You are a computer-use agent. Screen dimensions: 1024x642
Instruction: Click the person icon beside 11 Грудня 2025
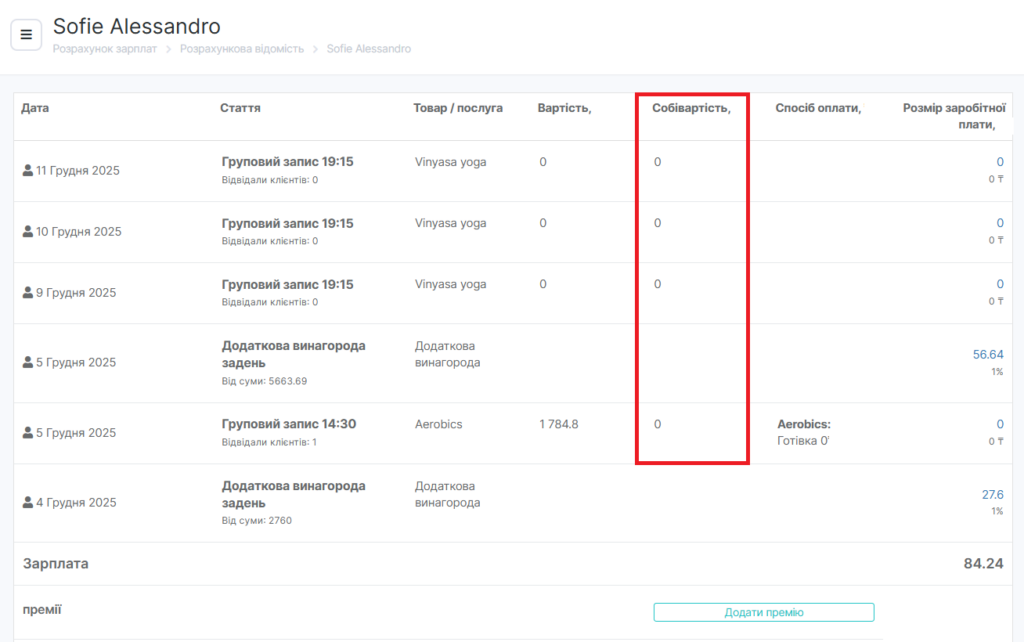click(28, 170)
